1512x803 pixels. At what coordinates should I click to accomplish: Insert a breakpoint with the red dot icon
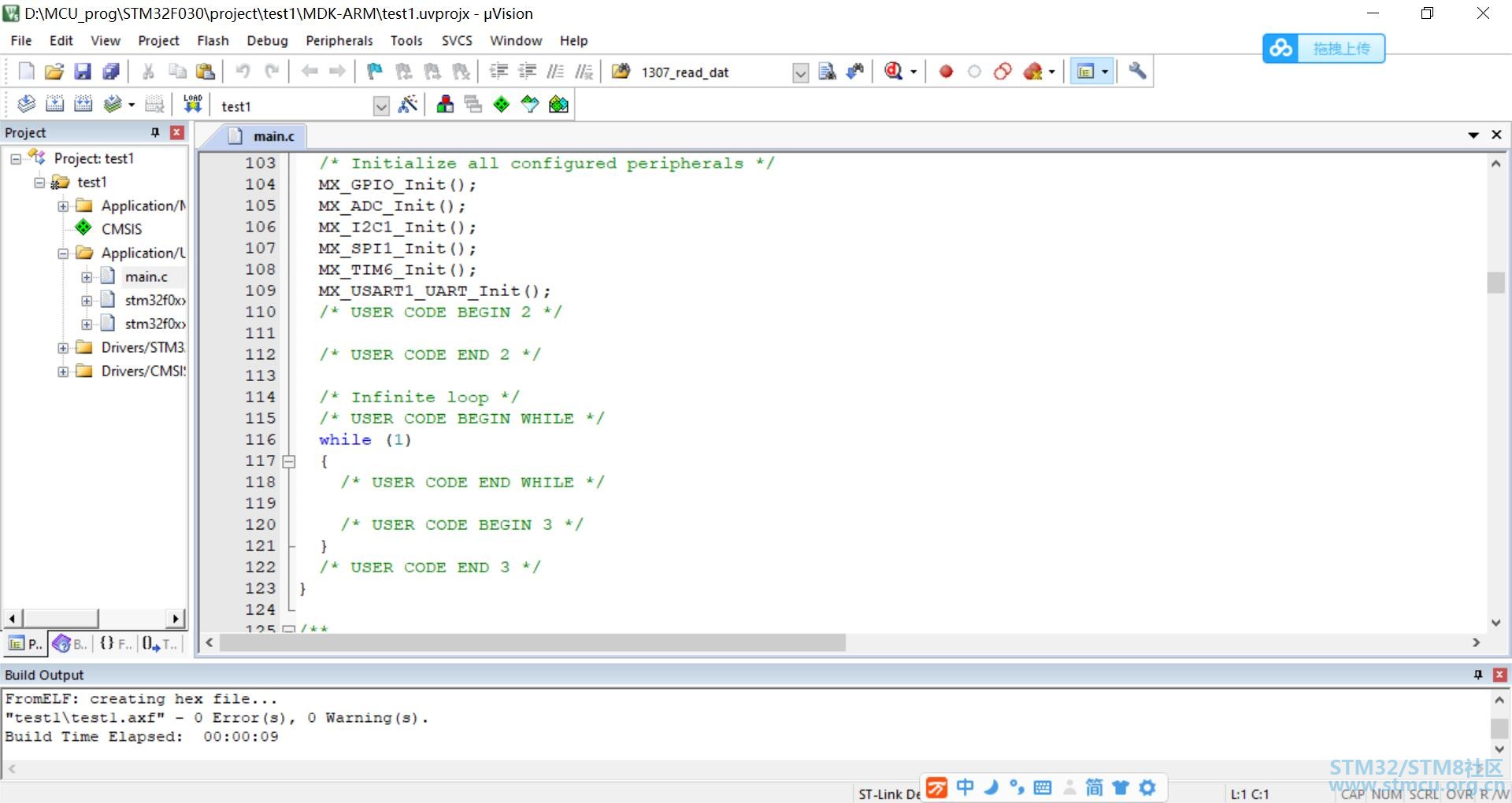click(x=946, y=72)
